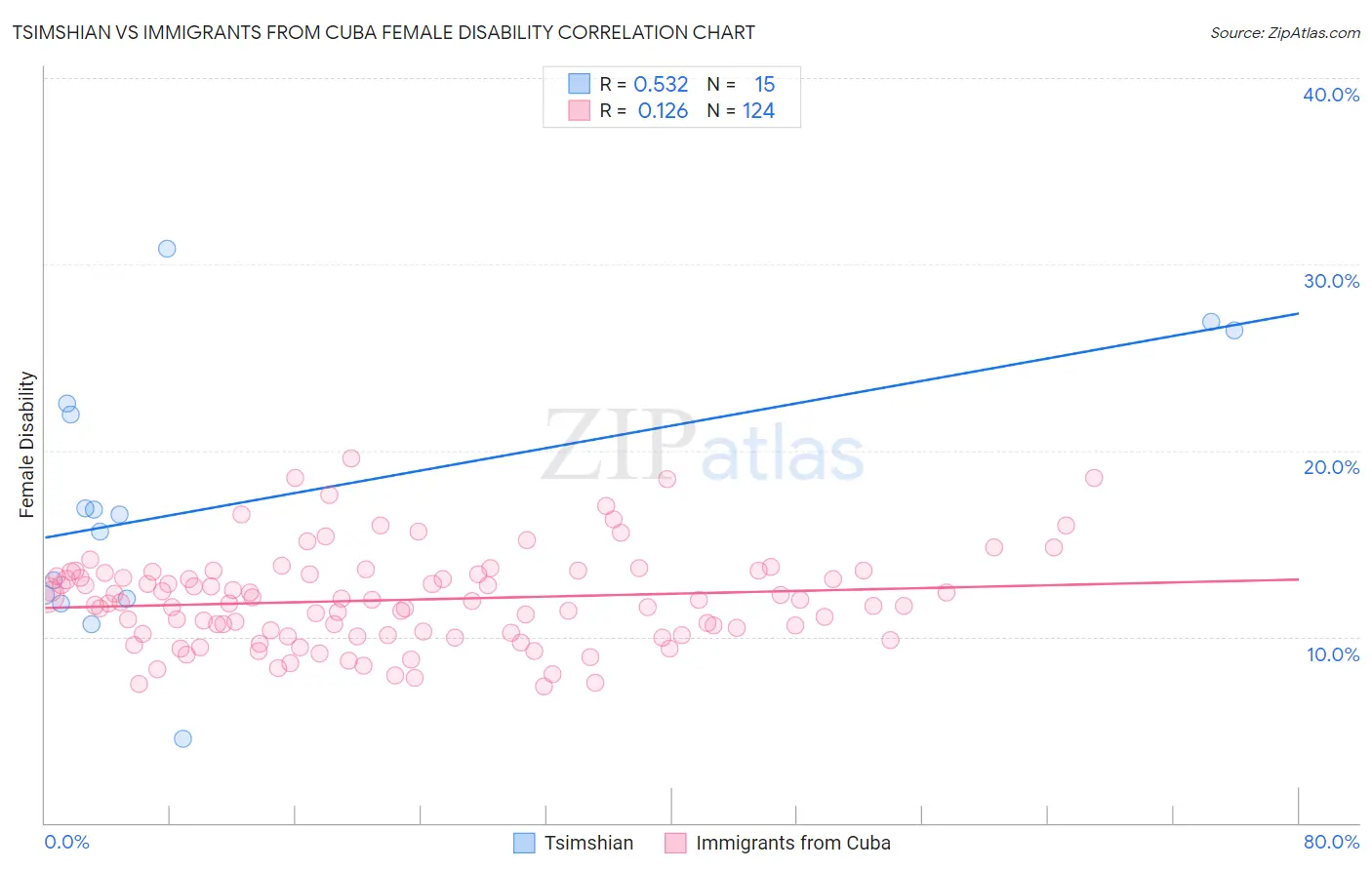Click the blue Tsimshian legend swatch at bottom
This screenshot has height=870, width=1372.
coord(524,843)
